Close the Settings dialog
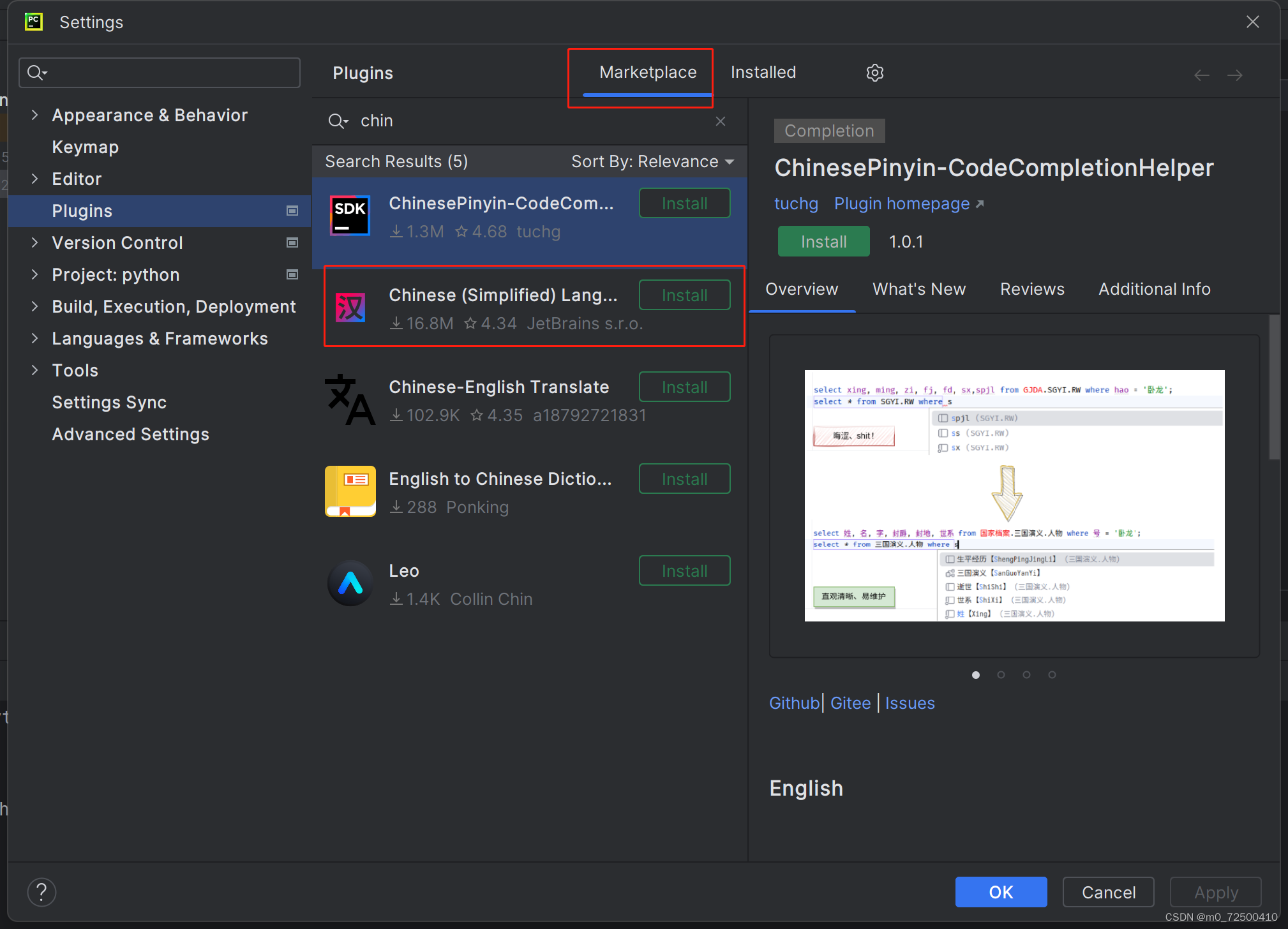 point(1252,22)
